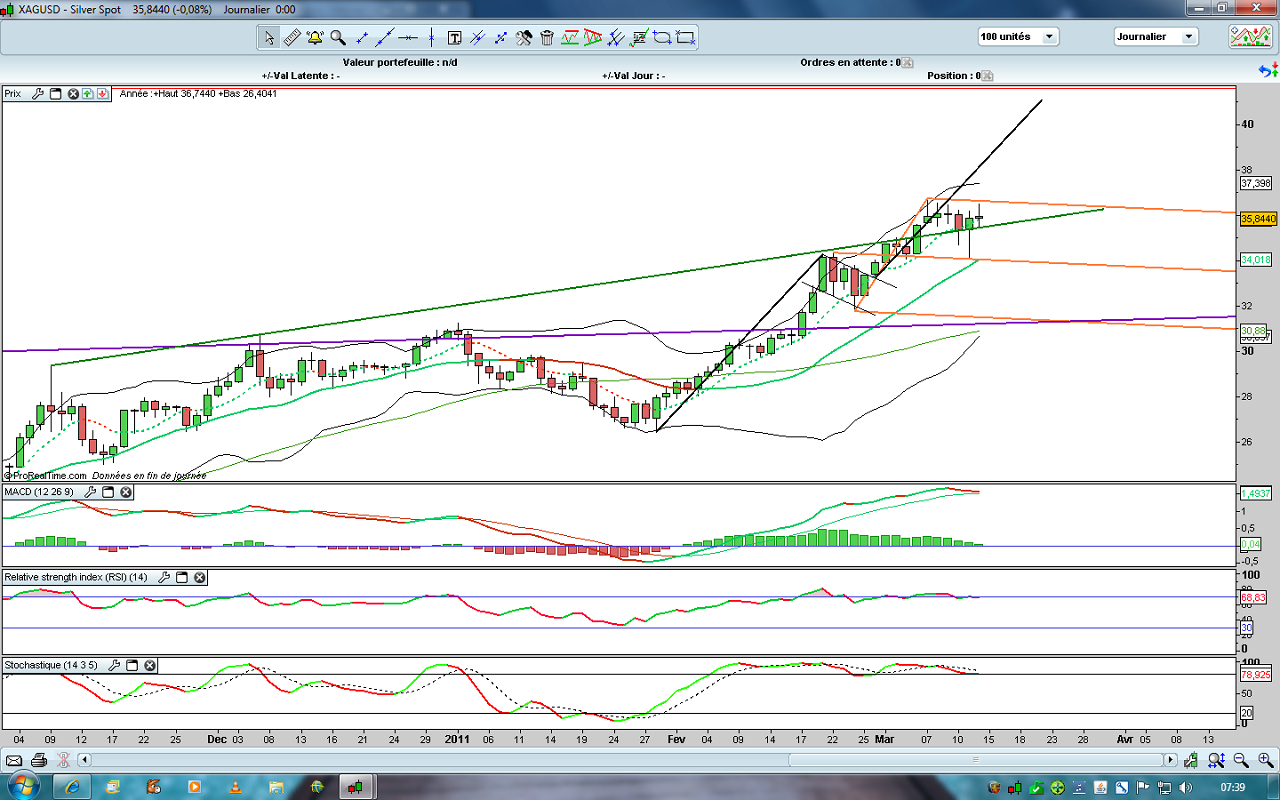
Task: Click the alarm bell alert icon
Action: point(315,38)
